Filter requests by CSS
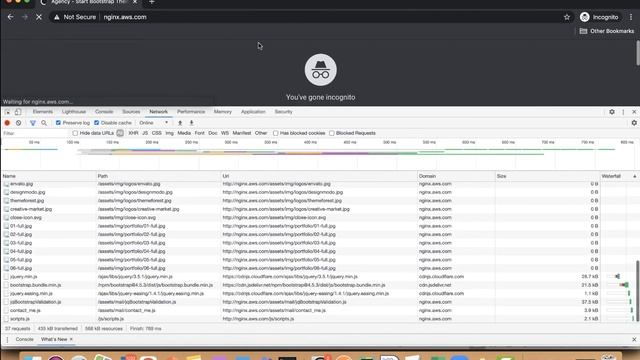640x360 pixels. [x=157, y=133]
